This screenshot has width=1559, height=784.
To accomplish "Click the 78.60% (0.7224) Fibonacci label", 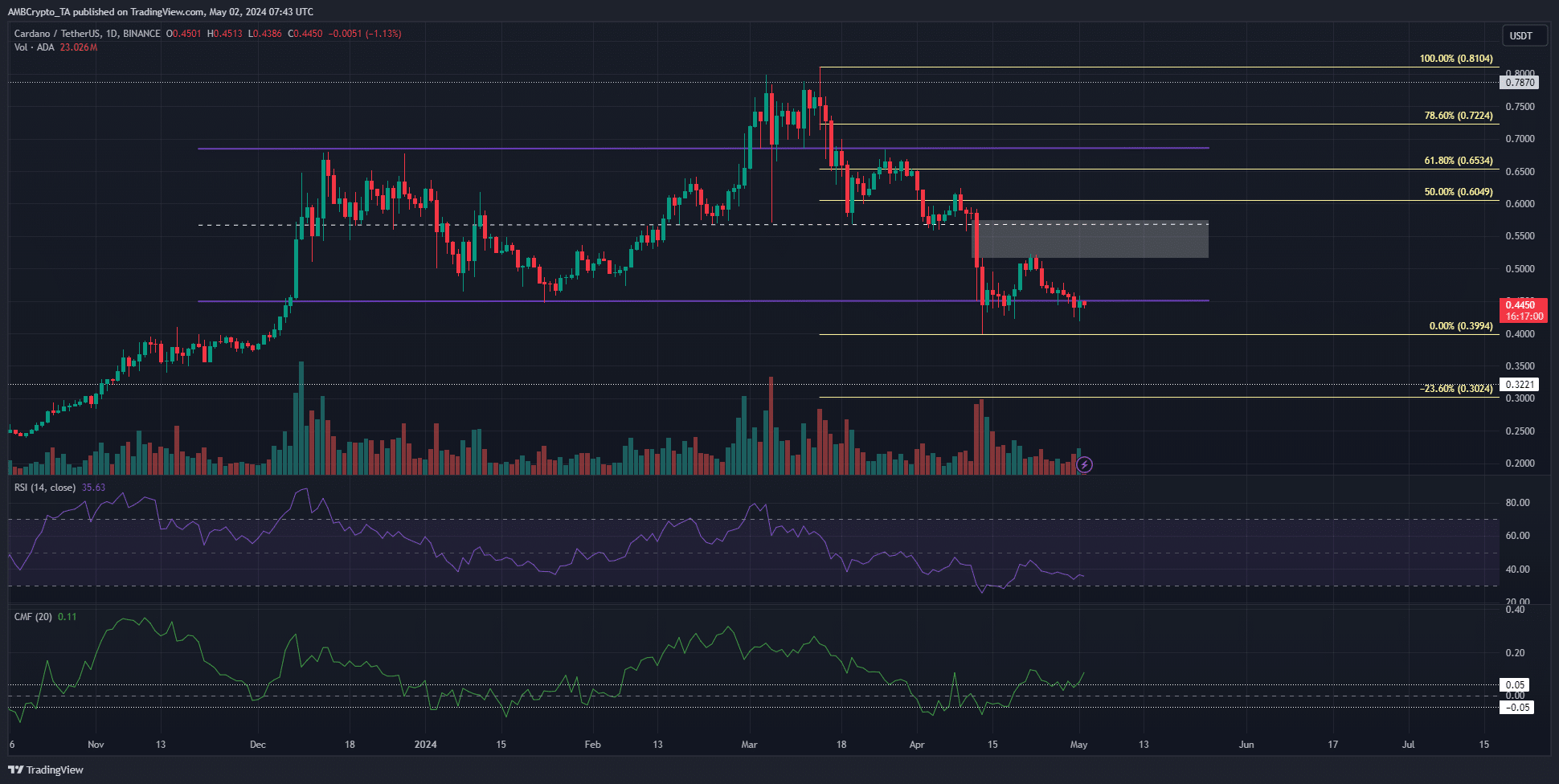I will click(x=1459, y=116).
